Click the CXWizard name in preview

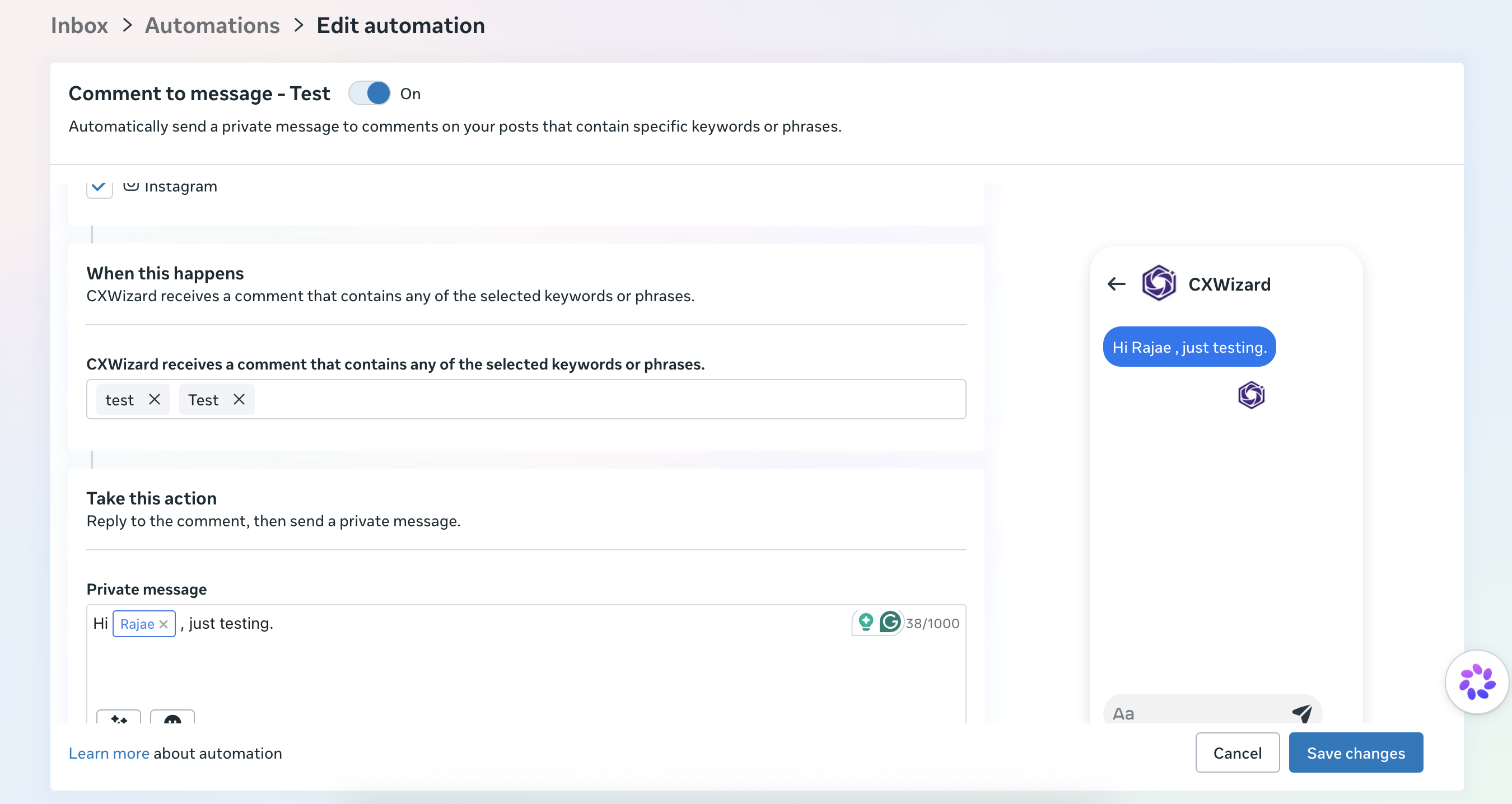tap(1229, 284)
